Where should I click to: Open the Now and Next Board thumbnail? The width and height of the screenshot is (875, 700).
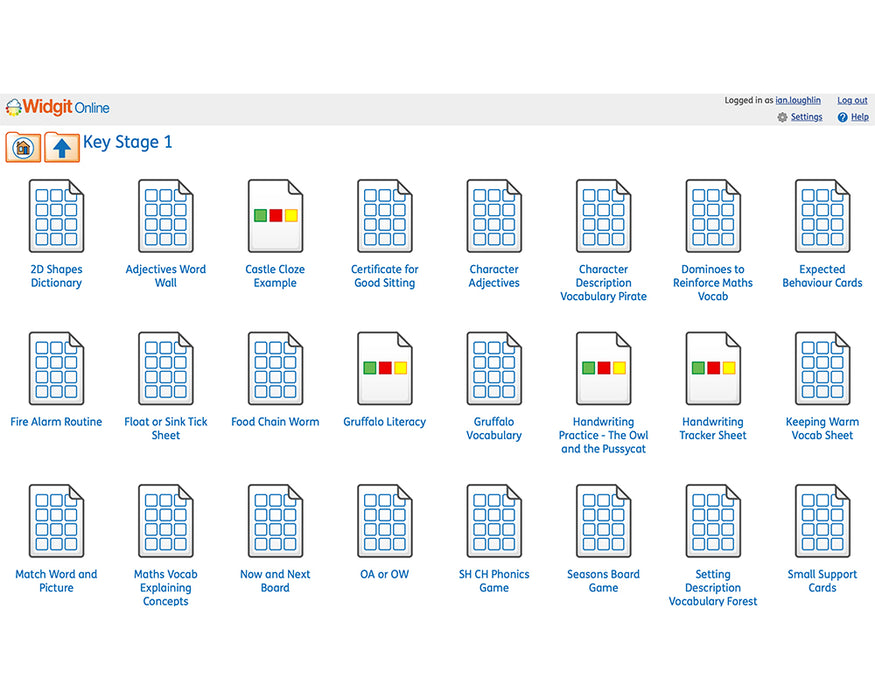coord(275,521)
